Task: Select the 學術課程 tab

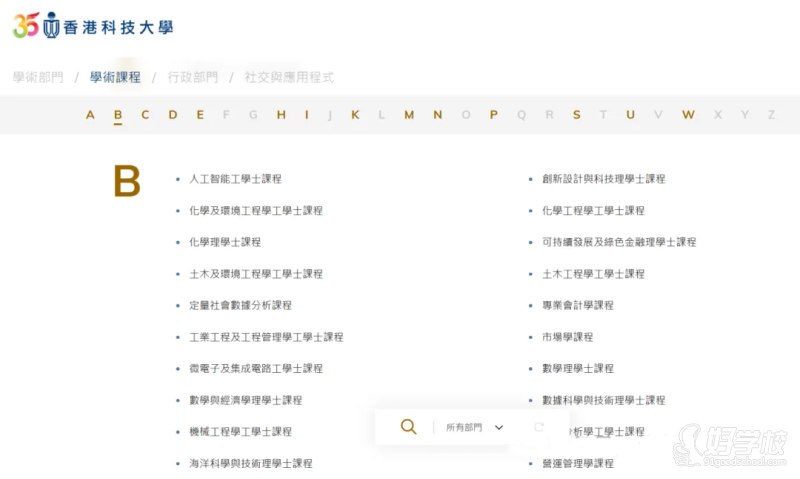Action: tap(115, 77)
